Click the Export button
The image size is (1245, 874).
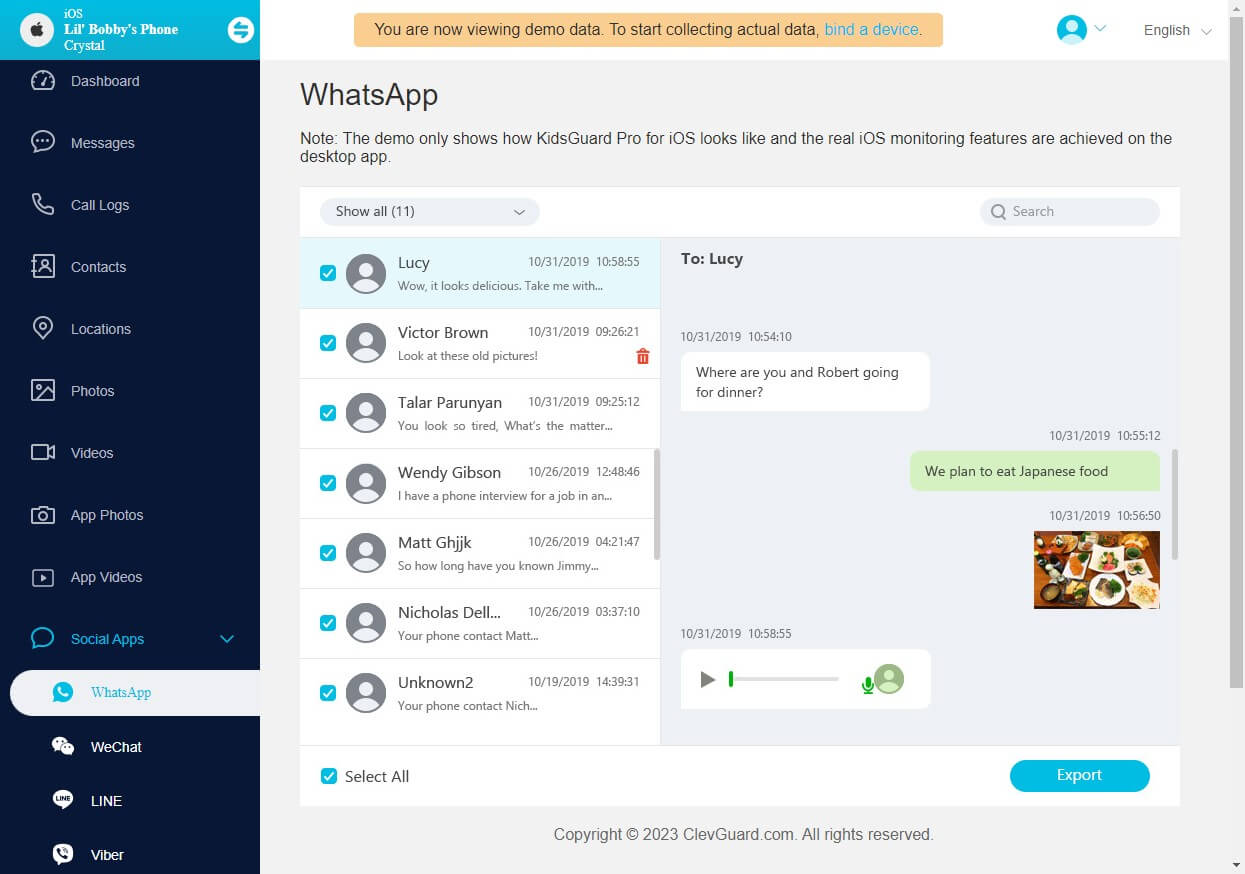pyautogui.click(x=1080, y=775)
